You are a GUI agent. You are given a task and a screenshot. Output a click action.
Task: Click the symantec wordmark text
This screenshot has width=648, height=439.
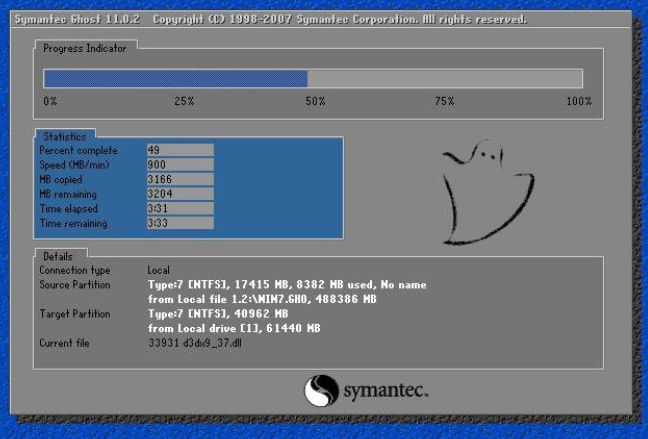tap(386, 391)
